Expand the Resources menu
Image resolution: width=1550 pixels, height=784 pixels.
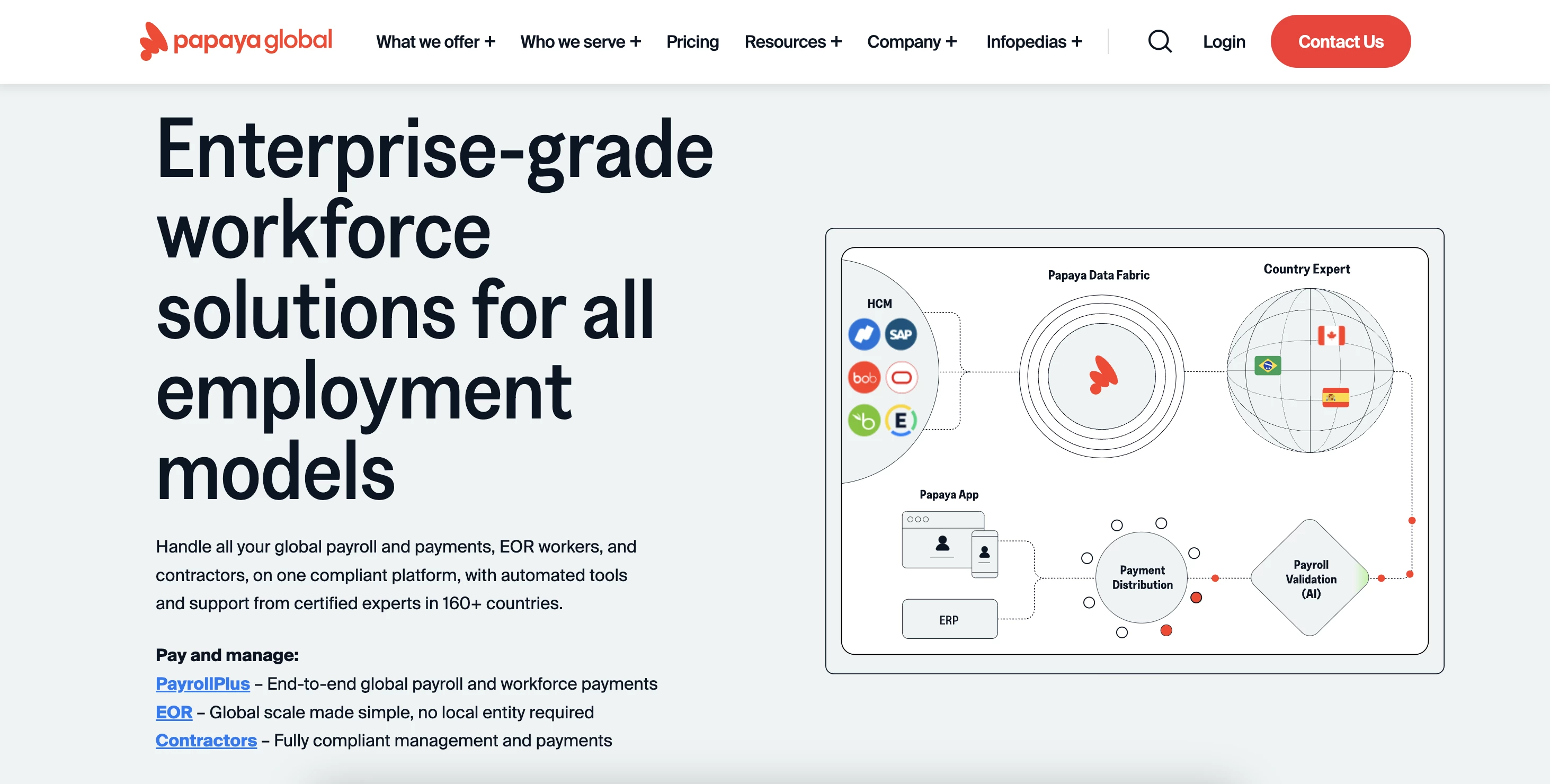tap(793, 41)
